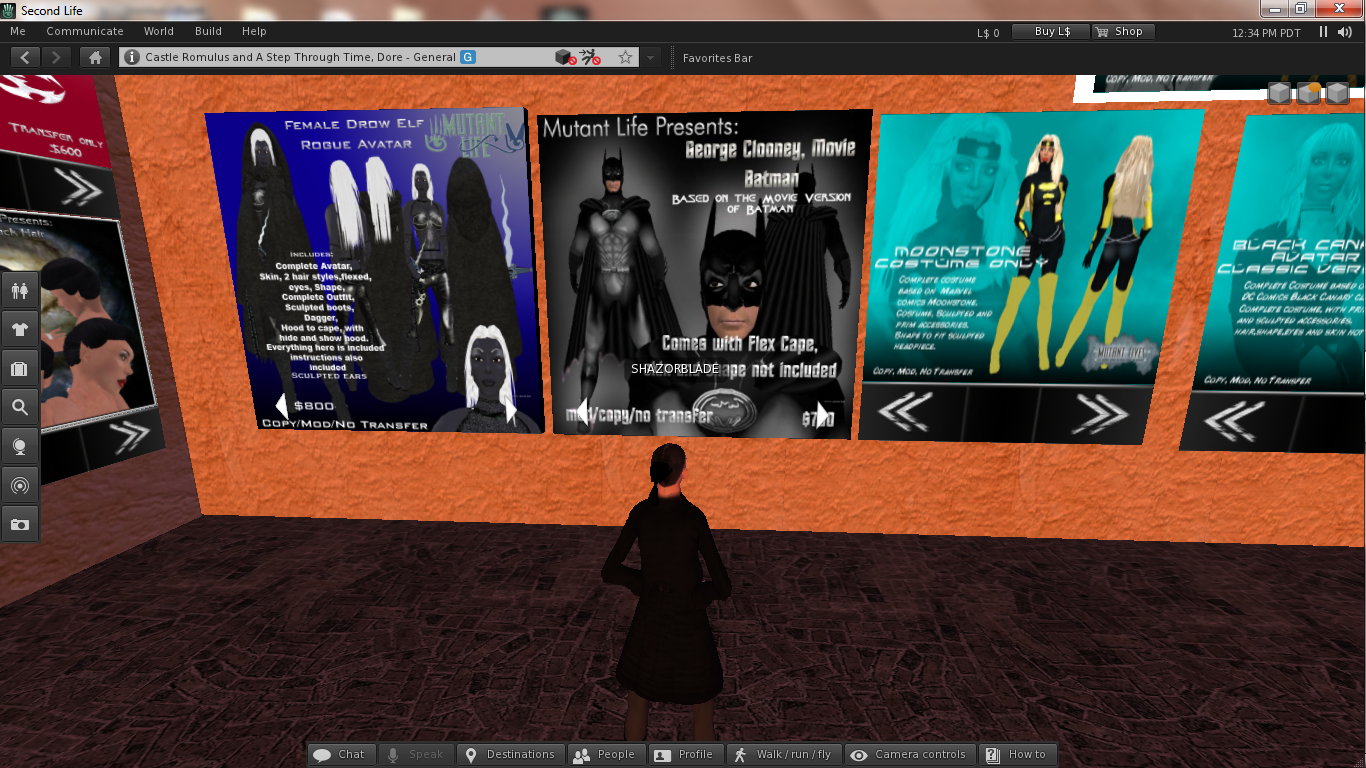The width and height of the screenshot is (1366, 768).
Task: Click the L$ 0 balance display
Action: pyautogui.click(x=988, y=32)
